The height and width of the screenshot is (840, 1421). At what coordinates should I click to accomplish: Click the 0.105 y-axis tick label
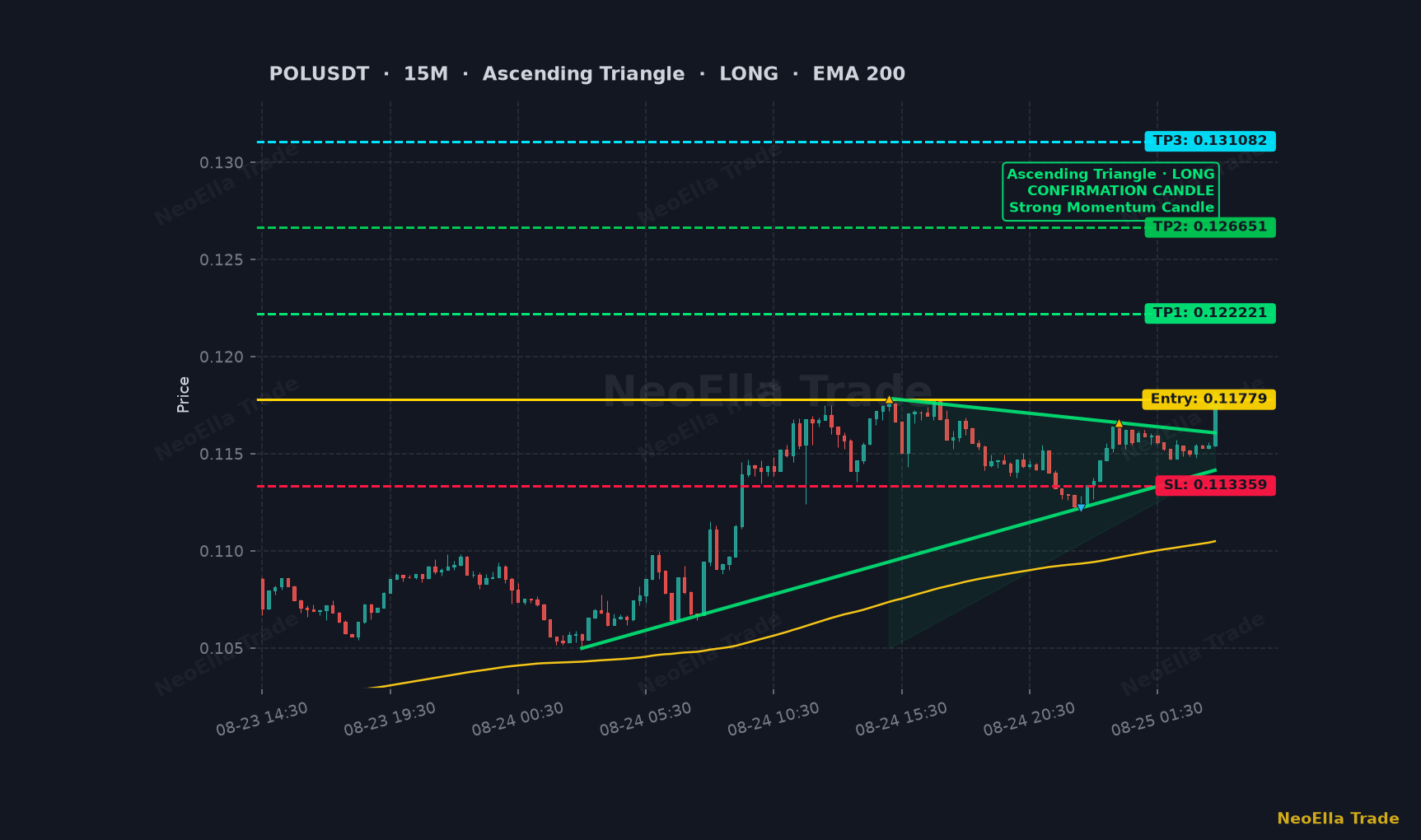[222, 649]
